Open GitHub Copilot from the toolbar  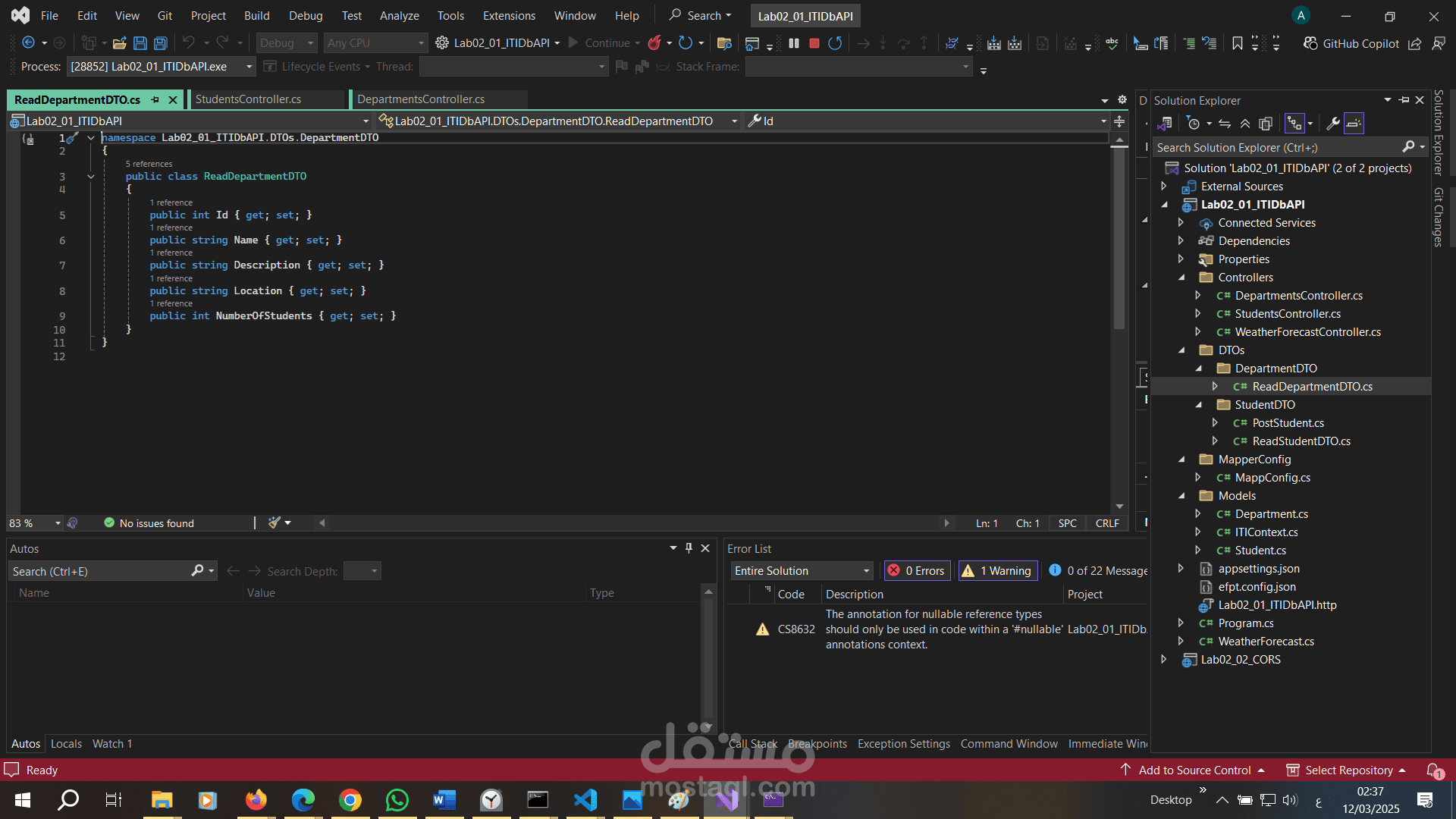[1351, 43]
